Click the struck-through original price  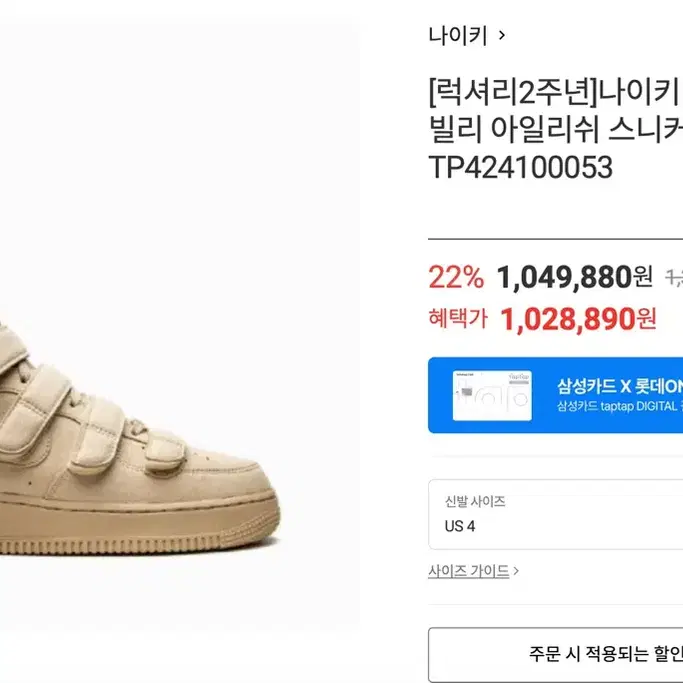[674, 278]
